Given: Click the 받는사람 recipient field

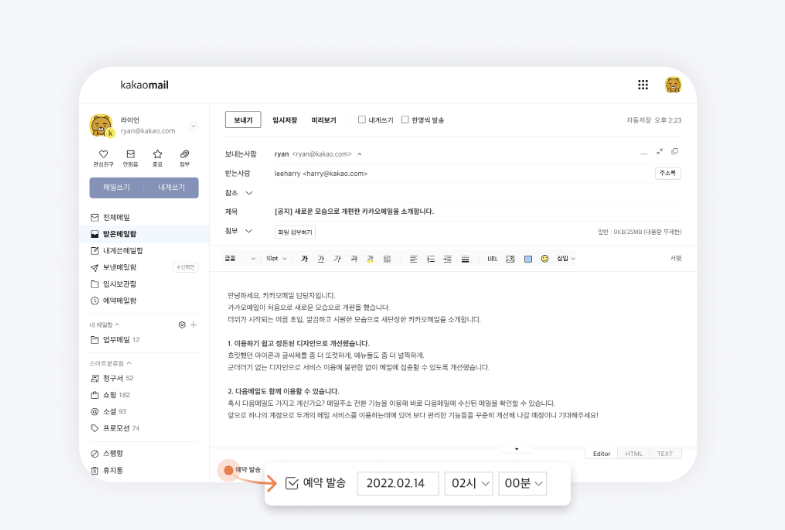Looking at the screenshot, I should [x=463, y=174].
